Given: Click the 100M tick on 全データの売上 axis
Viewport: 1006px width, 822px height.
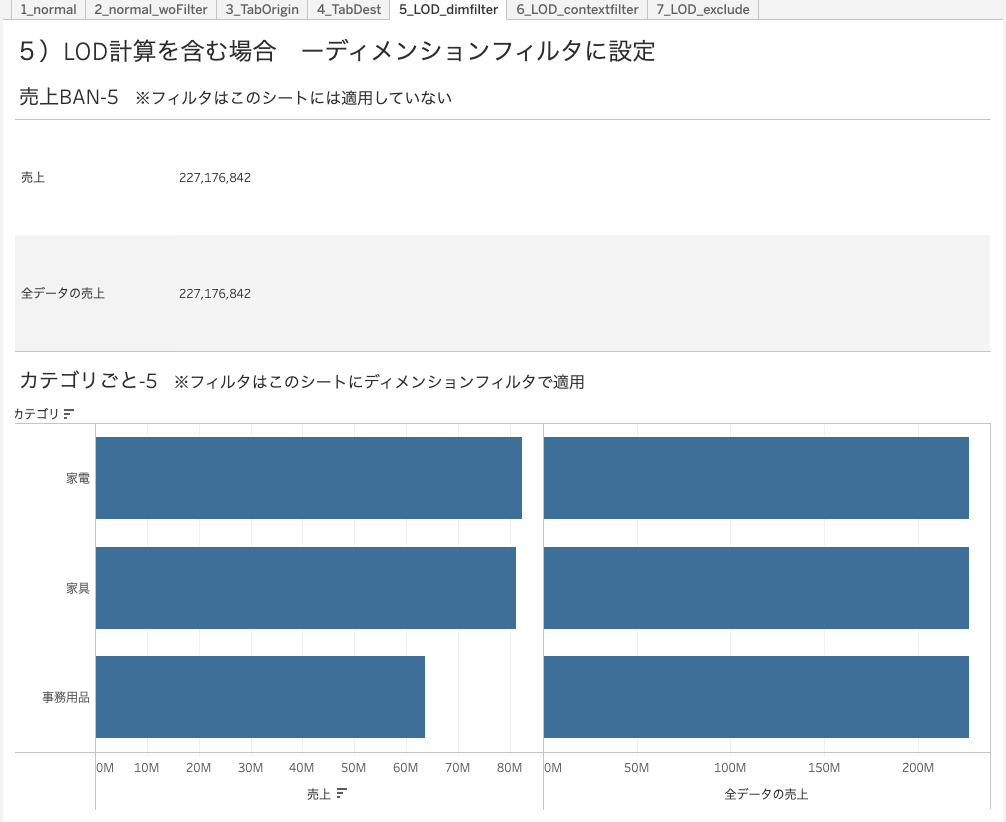Looking at the screenshot, I should tap(730, 768).
